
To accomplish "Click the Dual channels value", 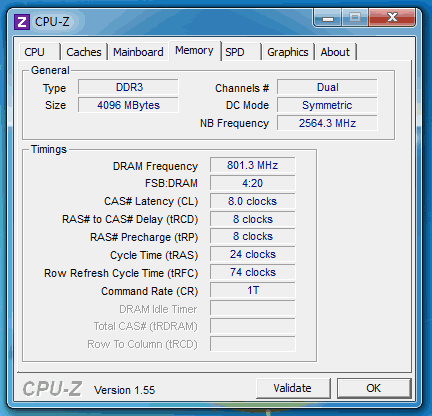I will click(327, 87).
